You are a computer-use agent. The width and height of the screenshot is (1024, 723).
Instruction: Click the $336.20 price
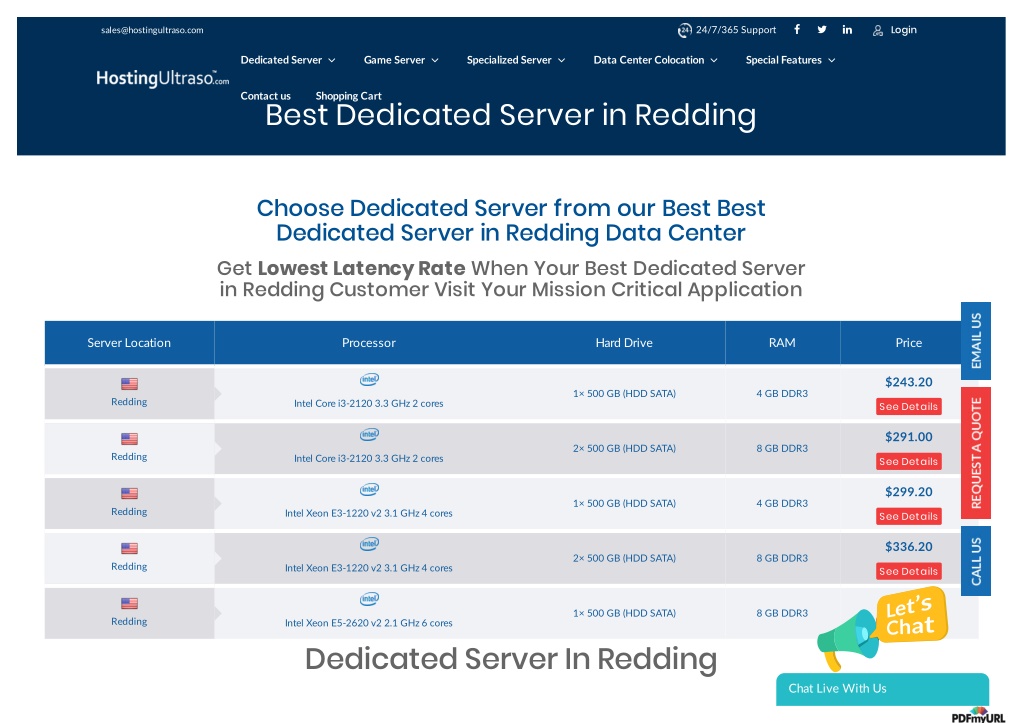[908, 547]
